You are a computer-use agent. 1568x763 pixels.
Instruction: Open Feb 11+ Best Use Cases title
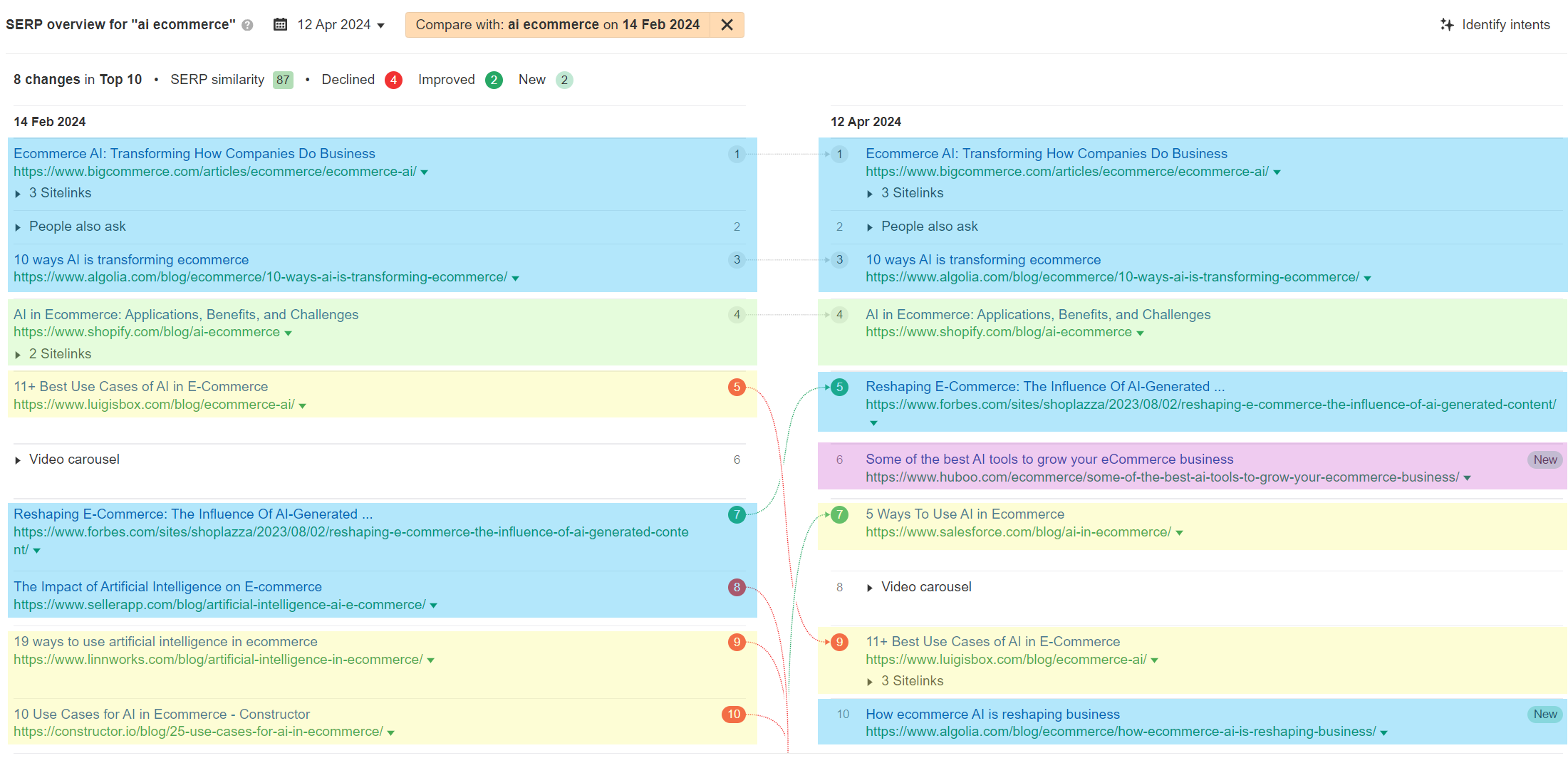[x=140, y=386]
